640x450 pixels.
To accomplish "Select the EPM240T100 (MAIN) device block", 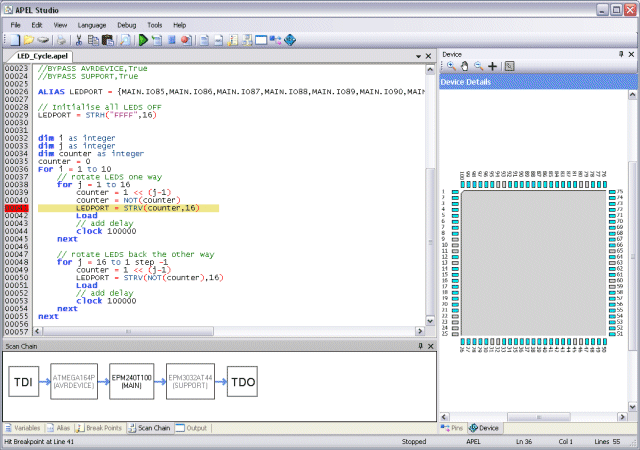I will pos(131,383).
